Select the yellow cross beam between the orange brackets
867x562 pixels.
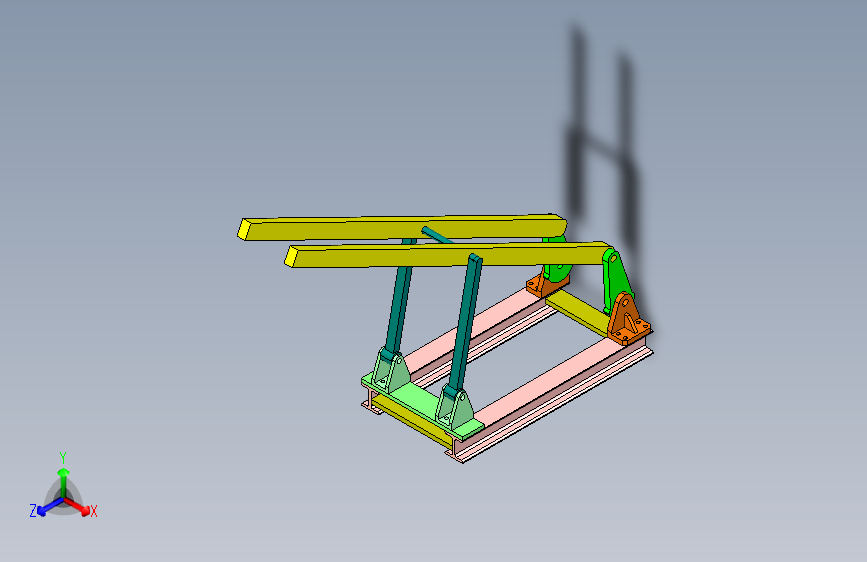tap(578, 312)
